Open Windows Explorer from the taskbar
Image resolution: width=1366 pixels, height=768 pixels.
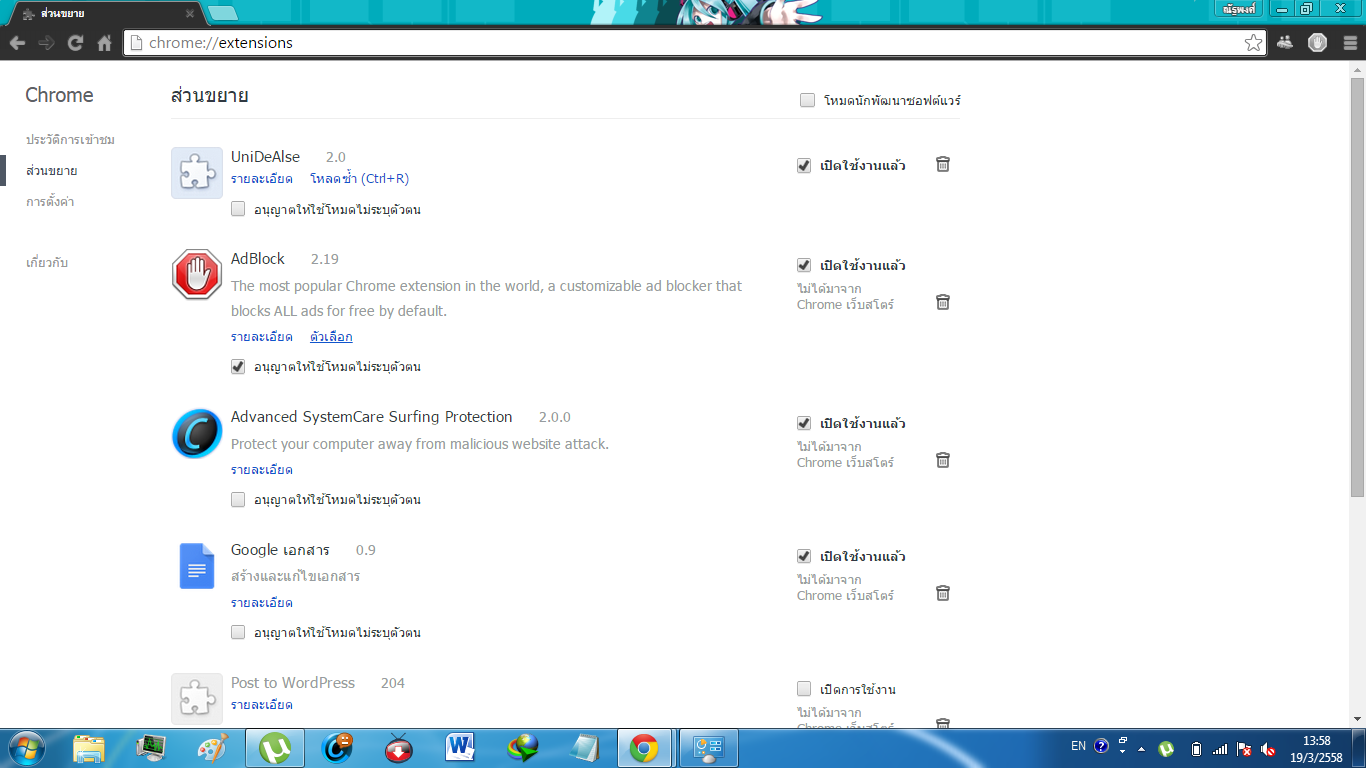[89, 748]
